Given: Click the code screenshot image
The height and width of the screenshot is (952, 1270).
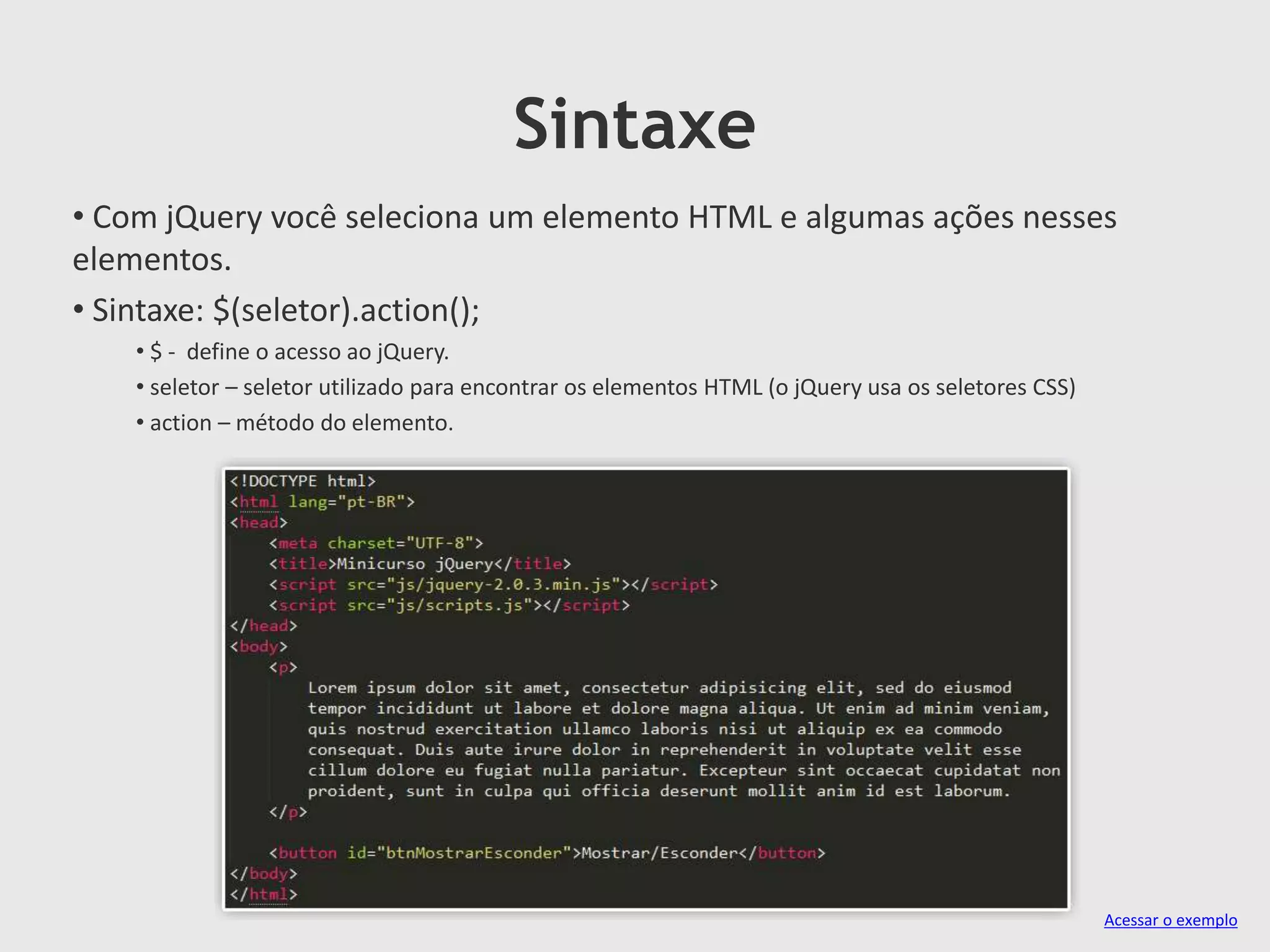Looking at the screenshot, I should coord(646,689).
